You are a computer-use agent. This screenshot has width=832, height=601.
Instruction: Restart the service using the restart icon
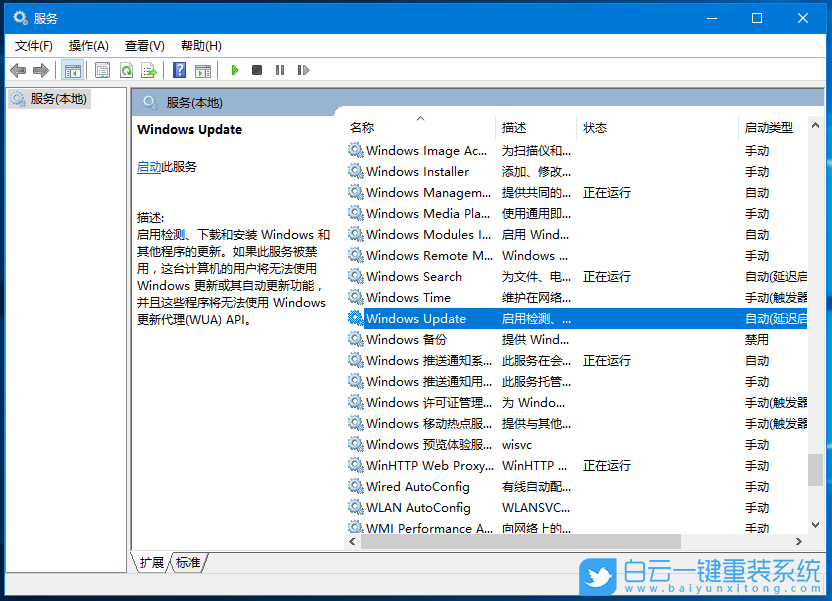coord(302,70)
